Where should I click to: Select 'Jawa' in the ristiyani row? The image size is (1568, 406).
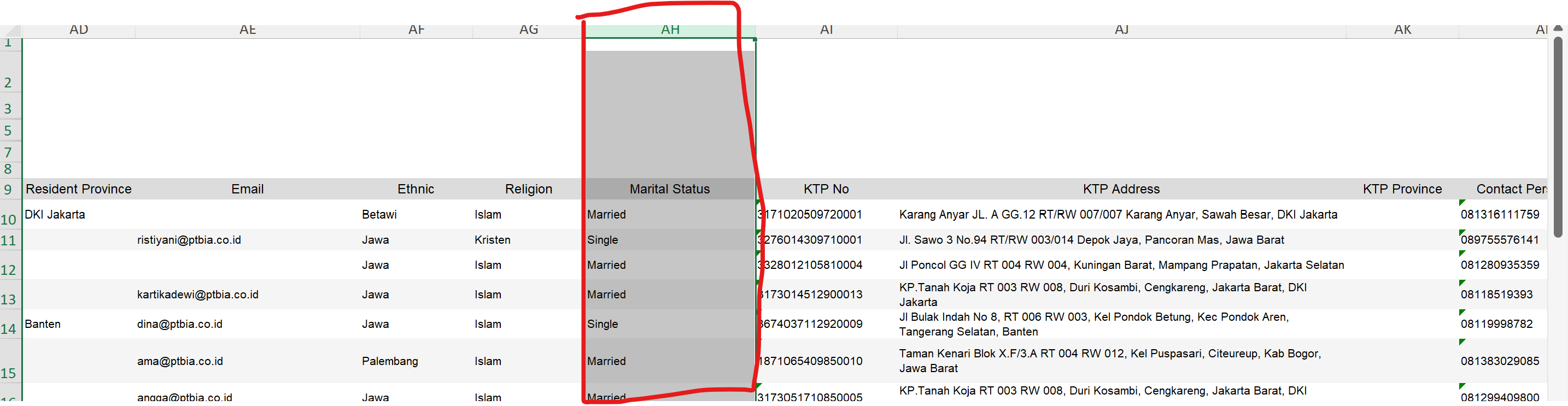point(417,240)
